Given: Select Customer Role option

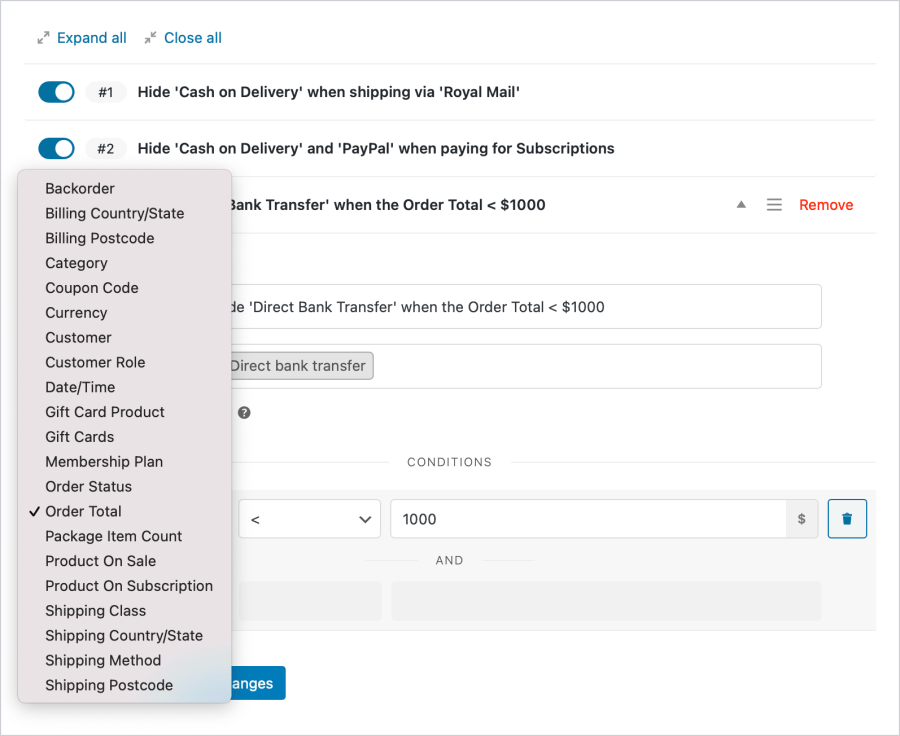Looking at the screenshot, I should (x=95, y=362).
